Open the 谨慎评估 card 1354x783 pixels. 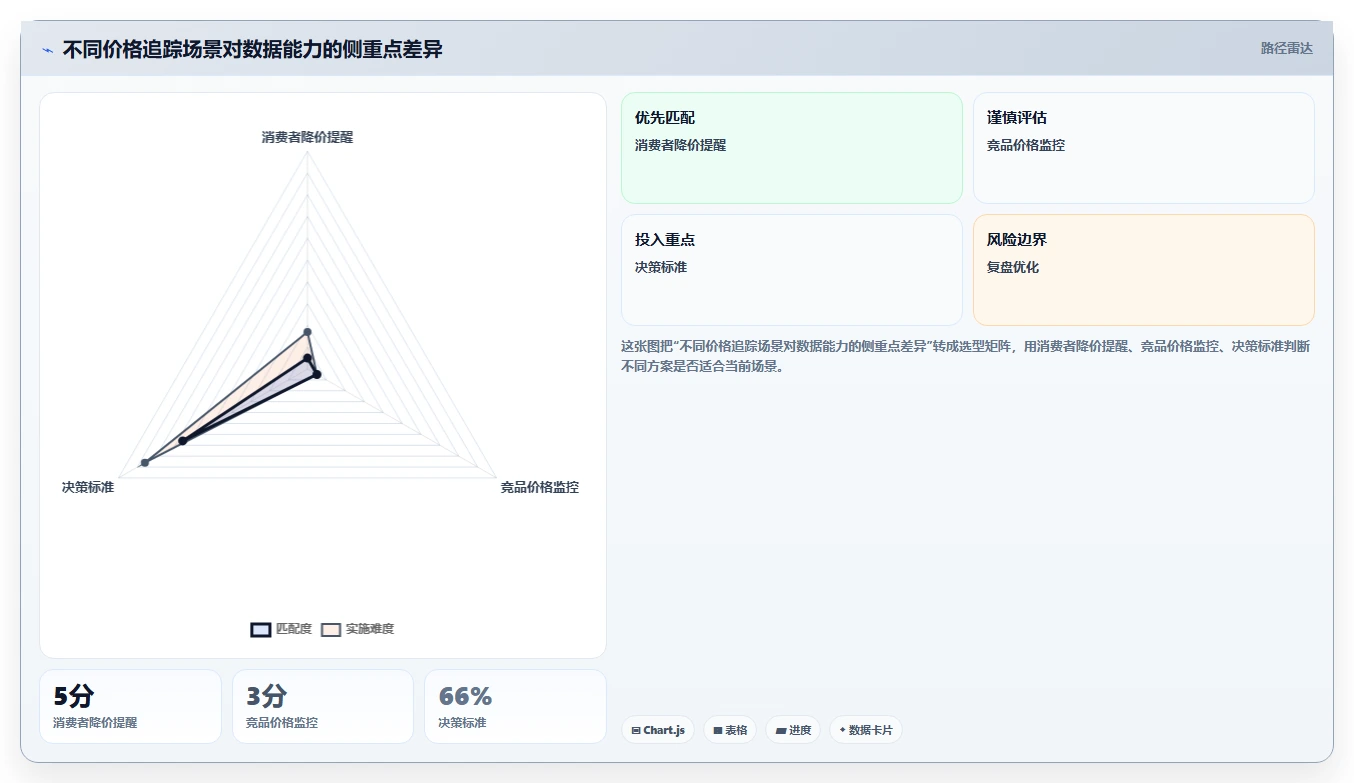(x=1143, y=148)
